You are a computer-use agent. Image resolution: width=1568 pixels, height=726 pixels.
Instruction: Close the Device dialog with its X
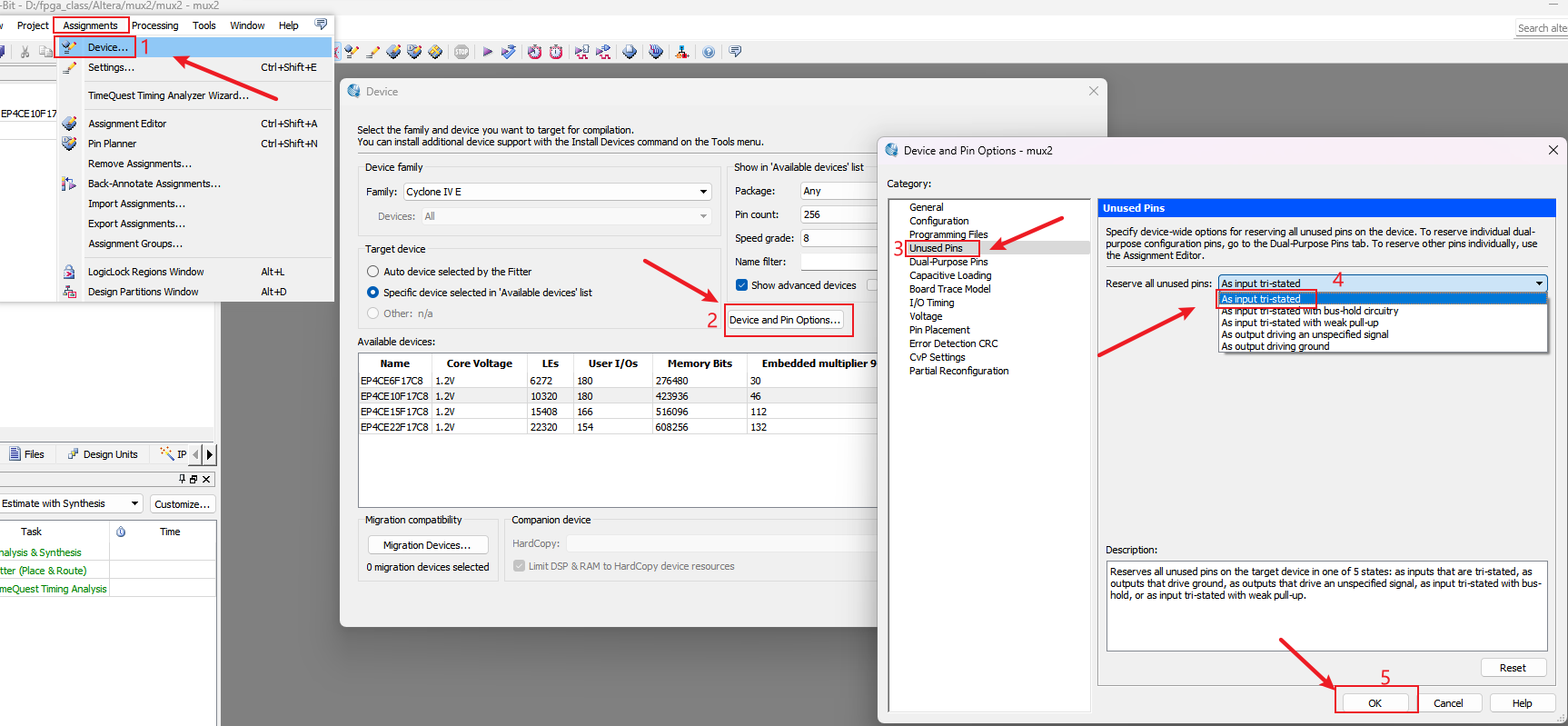tap(1094, 91)
